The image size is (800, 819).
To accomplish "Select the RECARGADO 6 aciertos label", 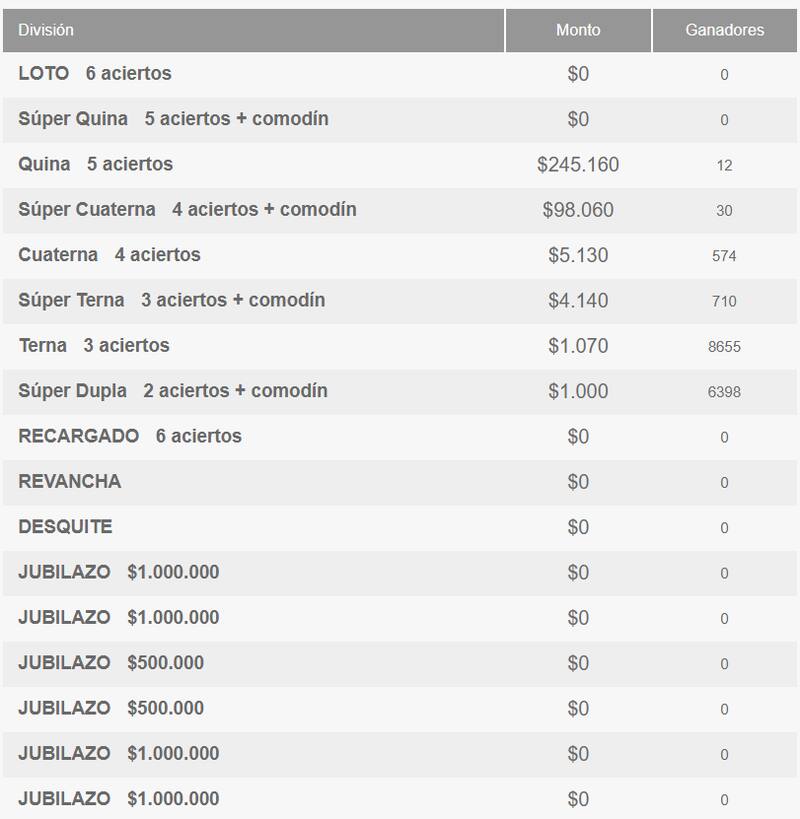I will [x=130, y=436].
